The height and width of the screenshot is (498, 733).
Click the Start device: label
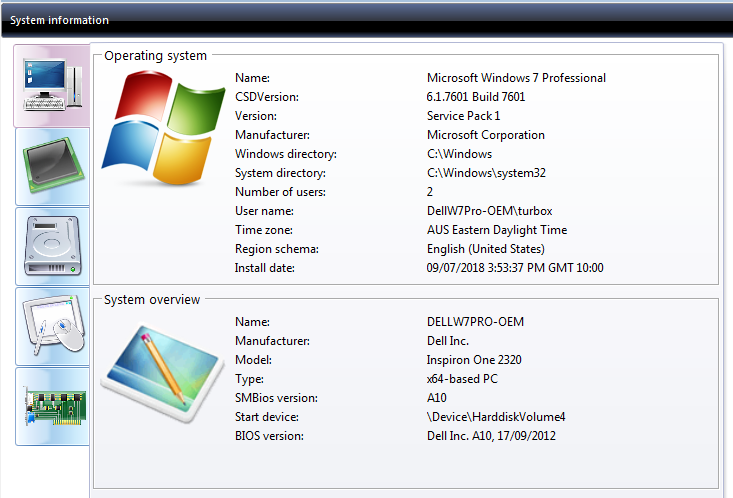click(x=267, y=417)
